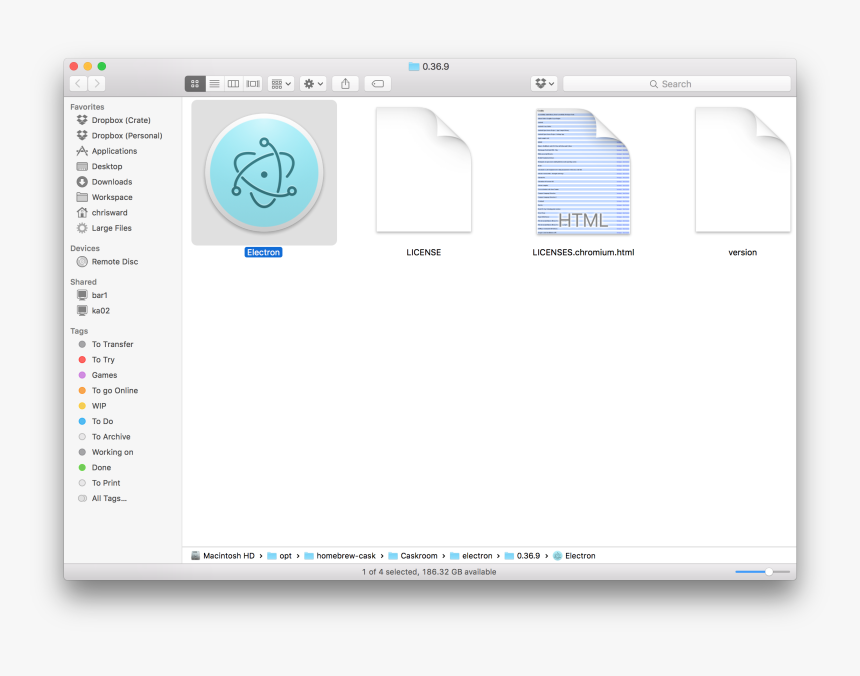The image size is (860, 676).
Task: Open the Downloads sidebar shortcut
Action: [x=111, y=181]
